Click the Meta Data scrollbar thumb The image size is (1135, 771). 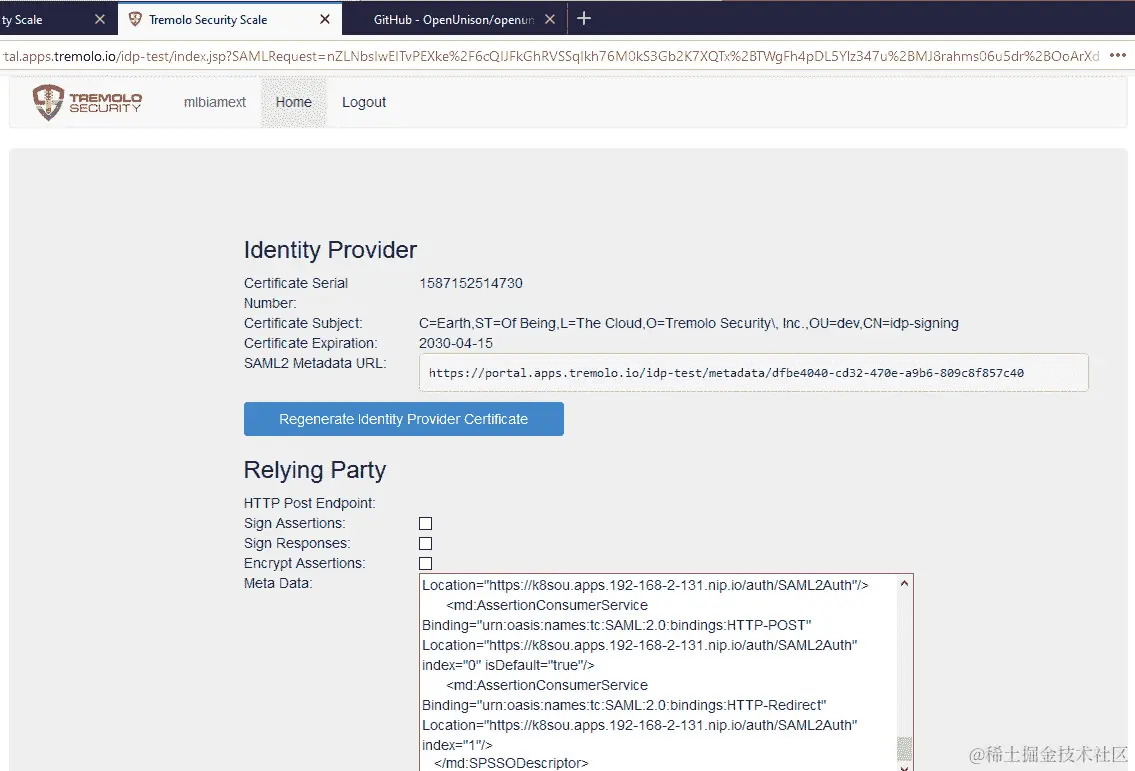[x=904, y=749]
